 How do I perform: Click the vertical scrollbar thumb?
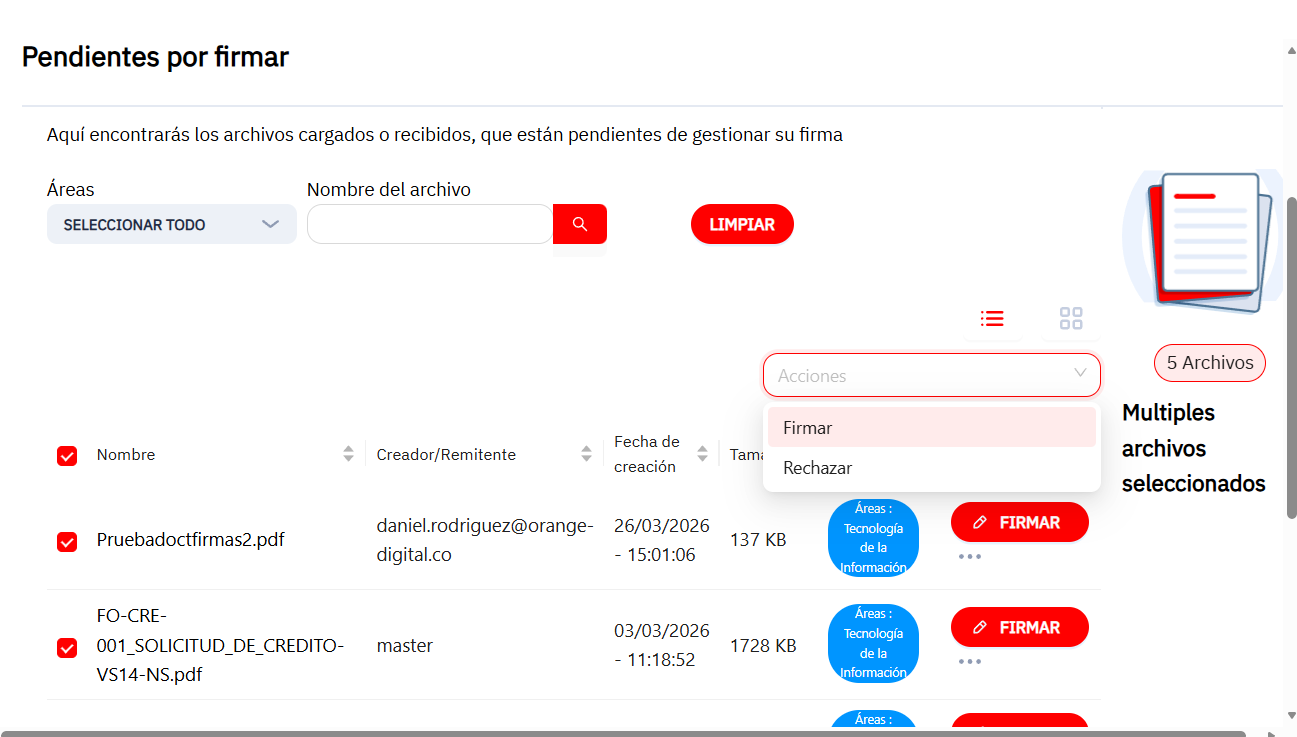point(1291,357)
